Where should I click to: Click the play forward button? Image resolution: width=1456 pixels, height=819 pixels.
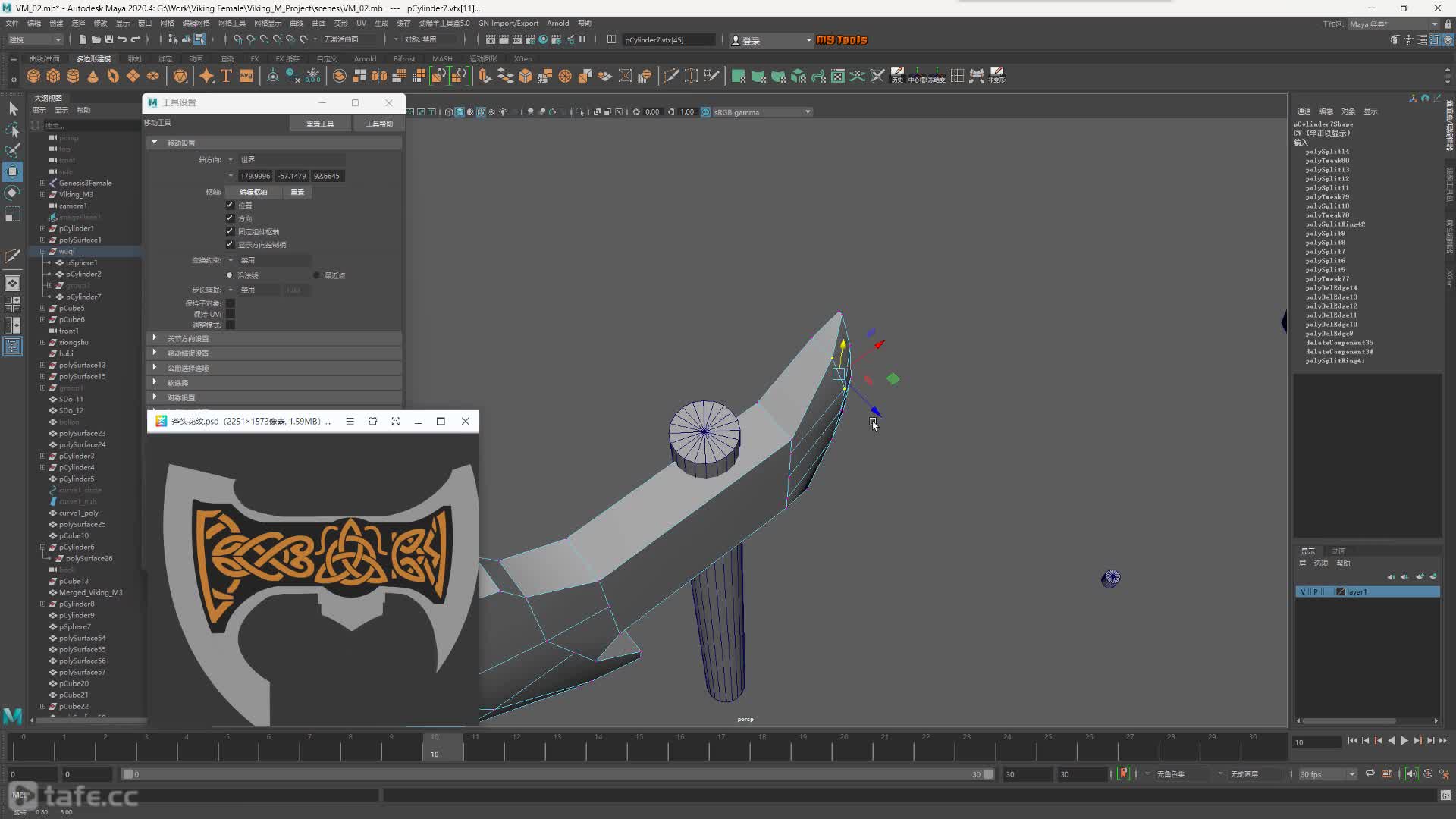click(1404, 741)
